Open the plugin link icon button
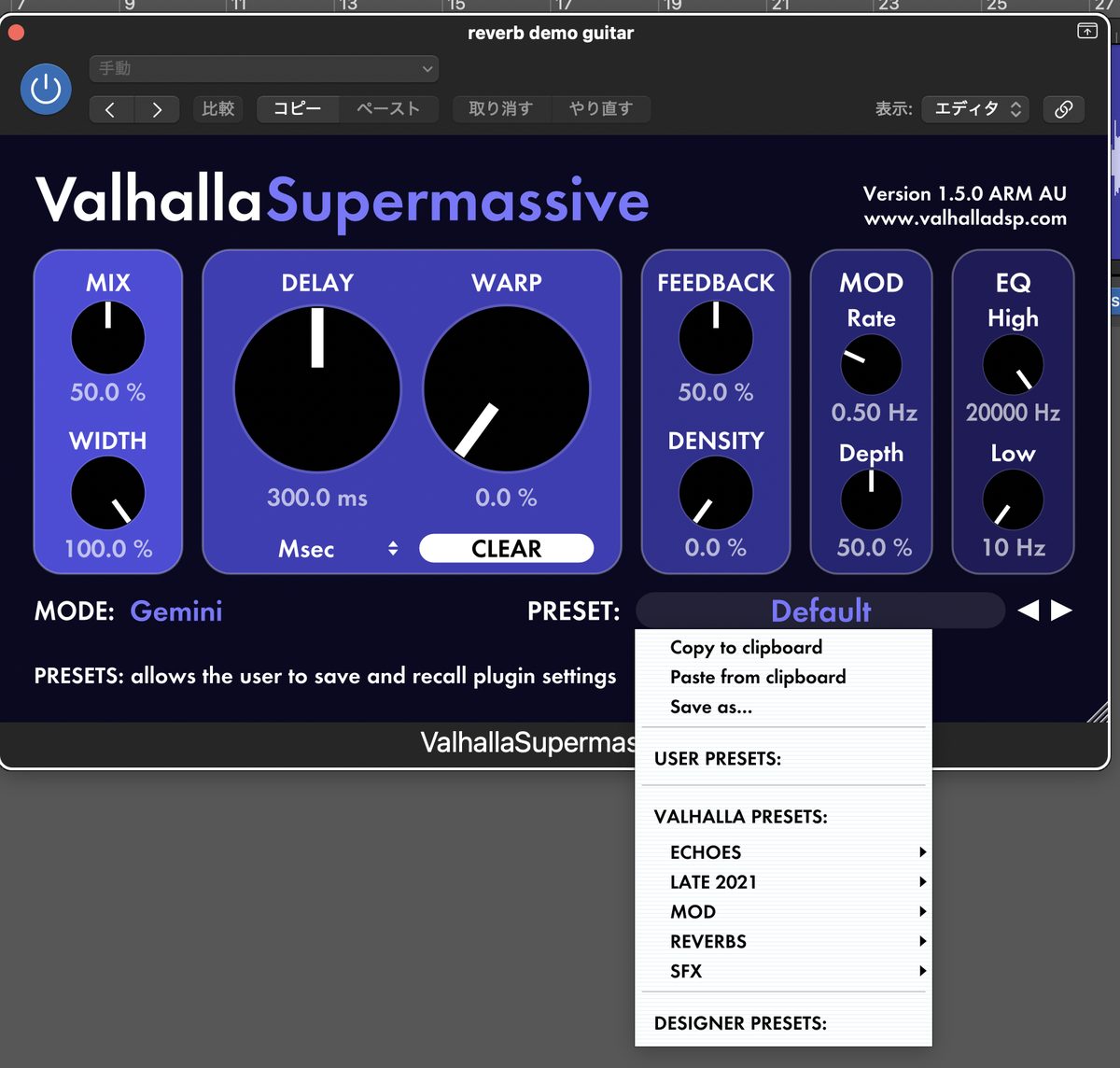 (x=1063, y=109)
